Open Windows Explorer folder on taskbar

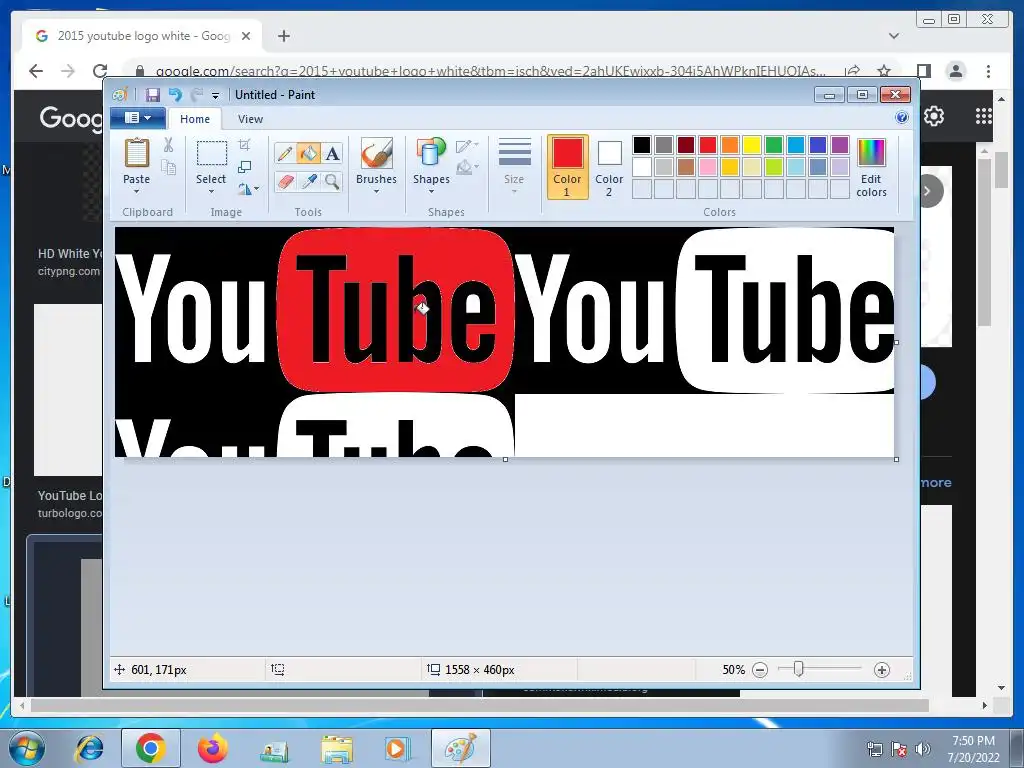pos(337,748)
